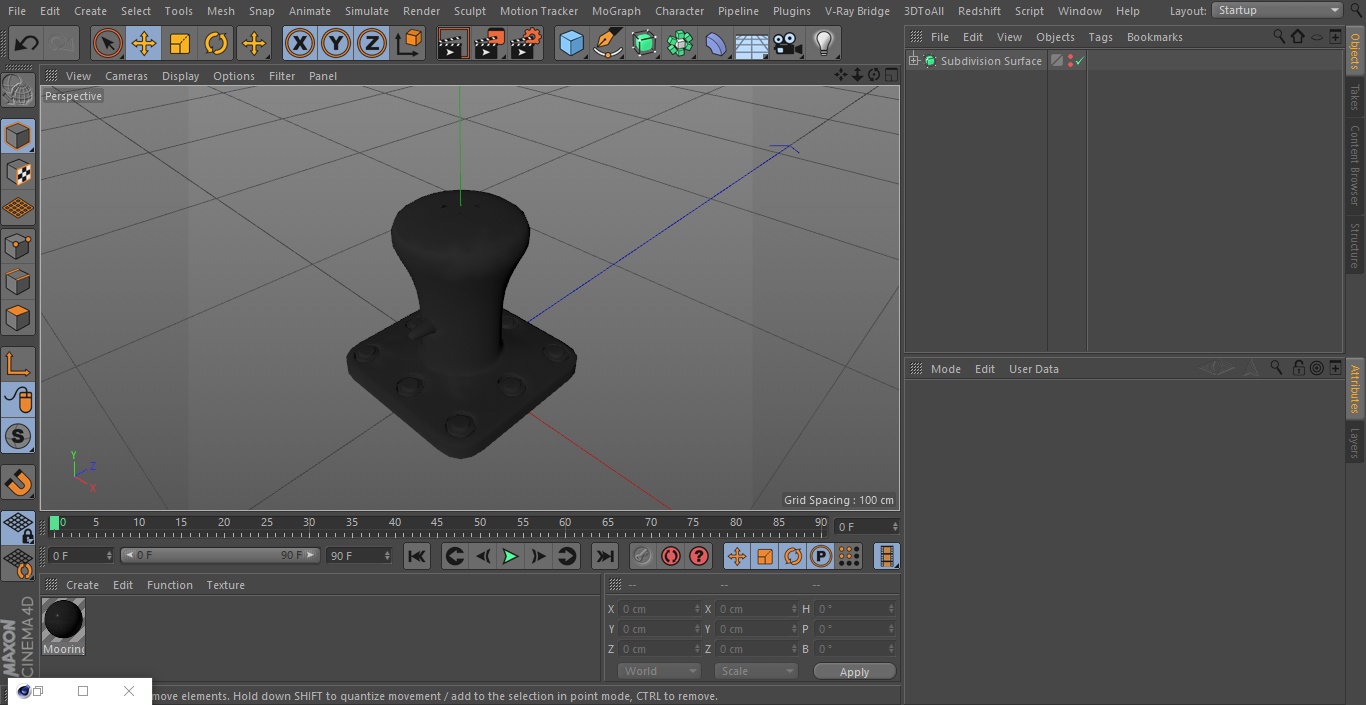Add a Subdivision Surface generator icon

tap(644, 43)
